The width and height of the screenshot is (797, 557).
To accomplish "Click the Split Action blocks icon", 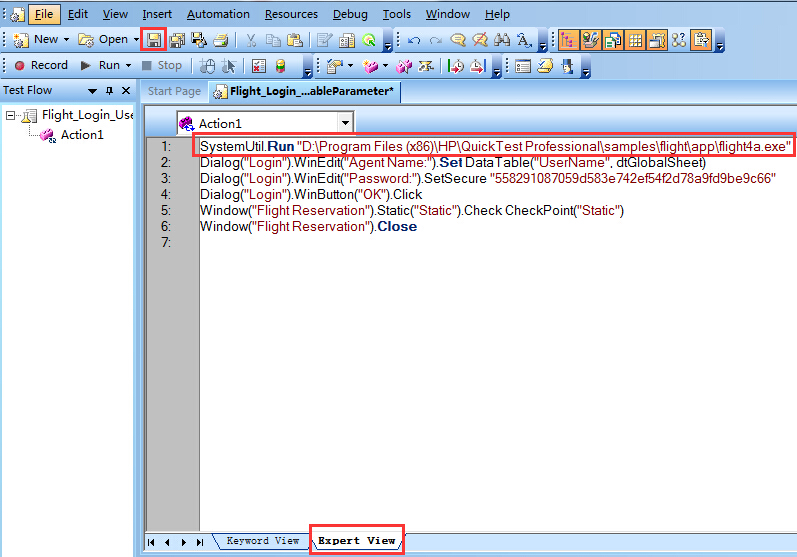I will [405, 66].
